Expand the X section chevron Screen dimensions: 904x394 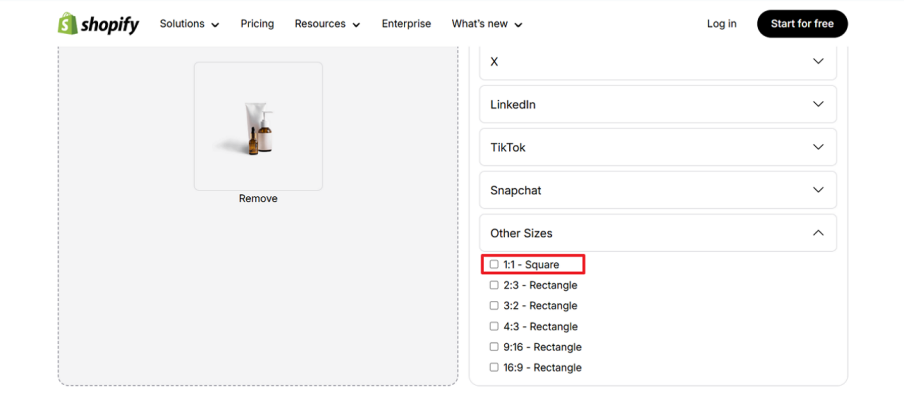818,61
